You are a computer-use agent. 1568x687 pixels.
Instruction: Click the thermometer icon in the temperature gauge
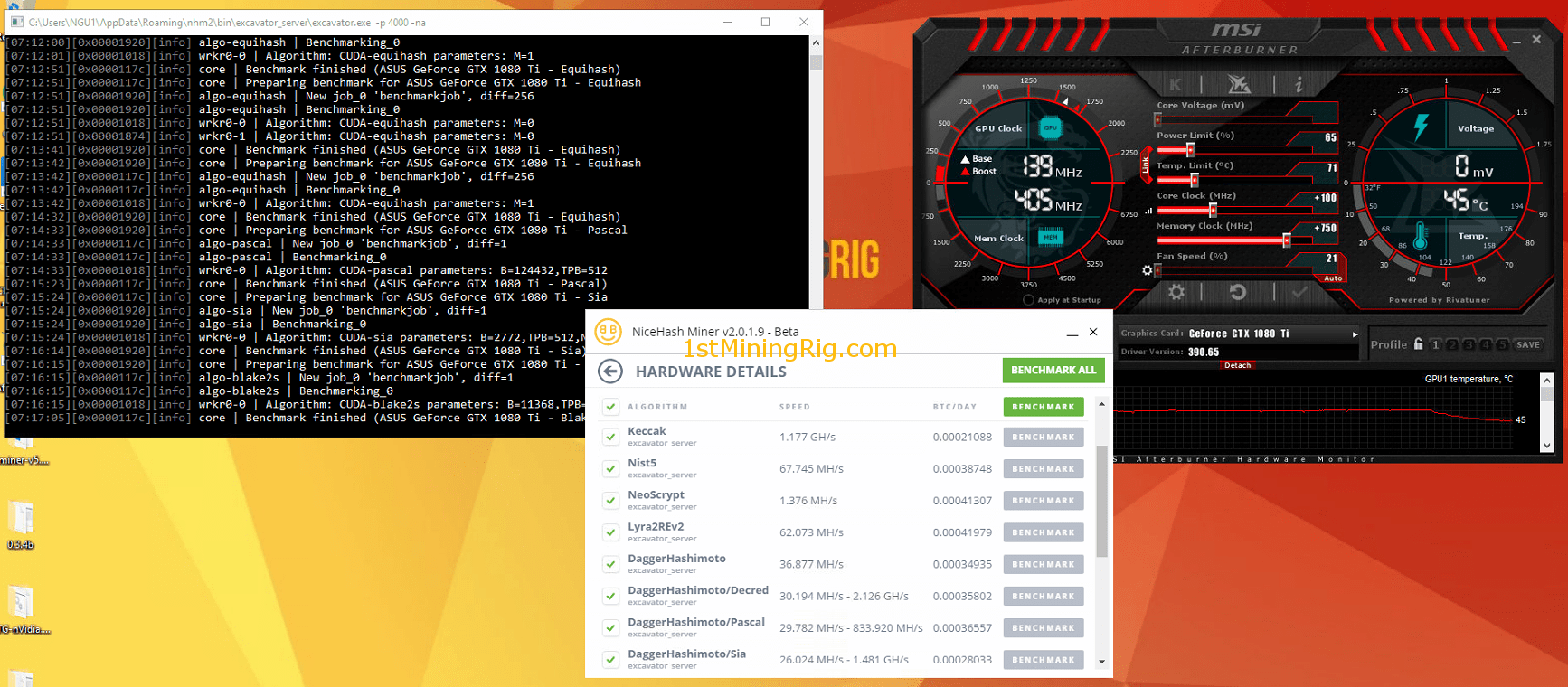(x=1420, y=237)
